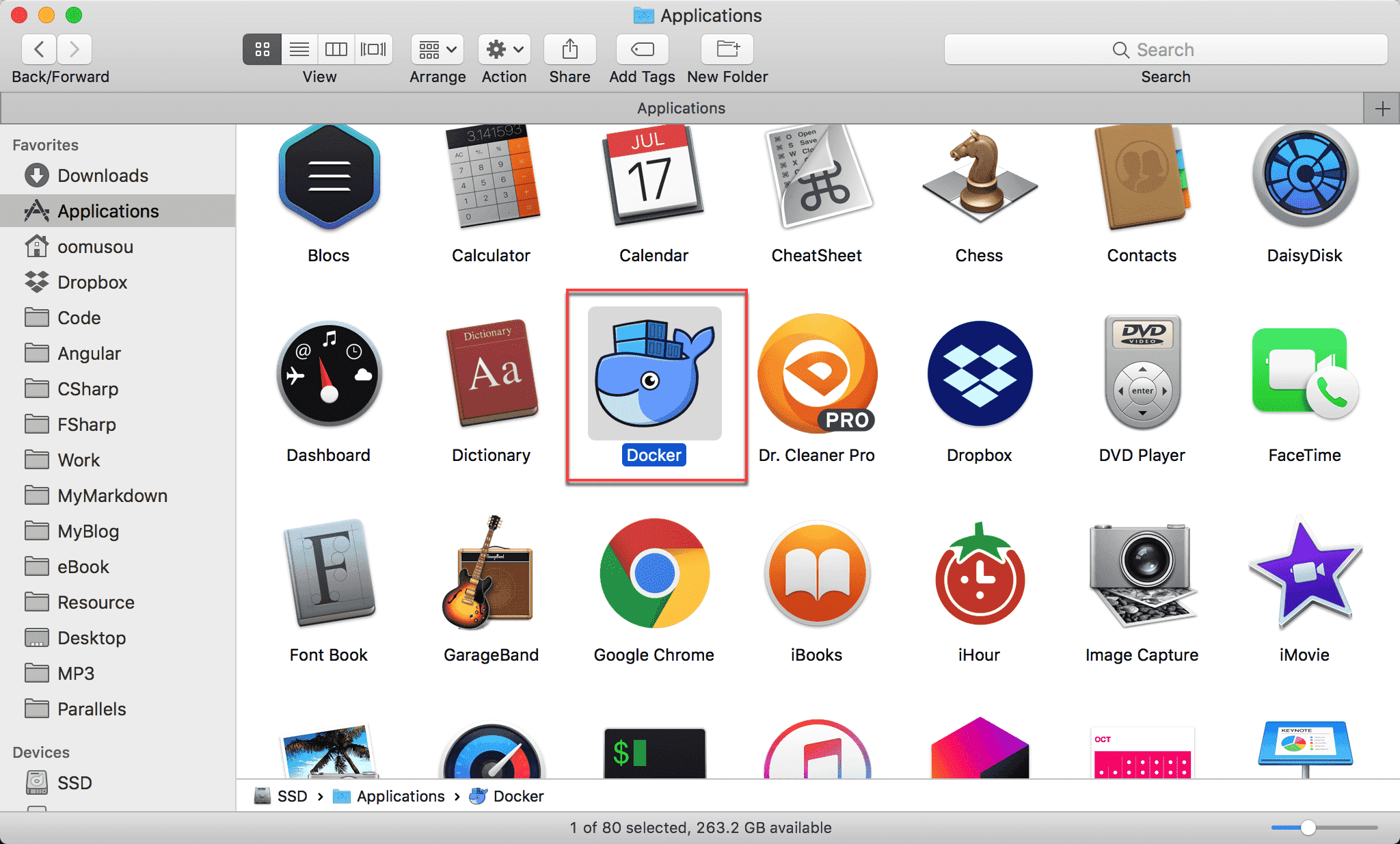Select the Dictionary app icon
The image size is (1400, 844).
pos(492,373)
